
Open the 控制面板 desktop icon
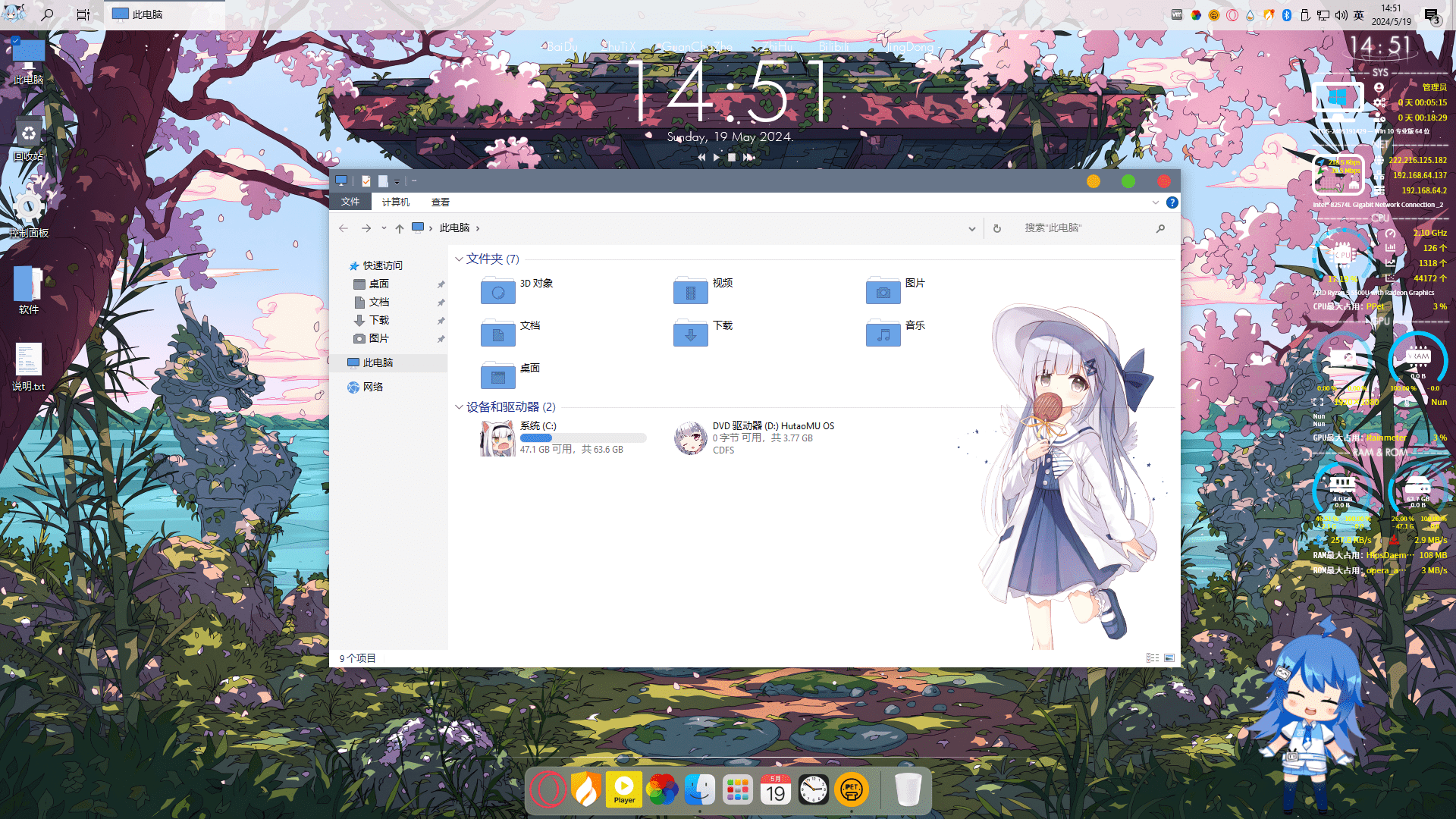pyautogui.click(x=29, y=215)
